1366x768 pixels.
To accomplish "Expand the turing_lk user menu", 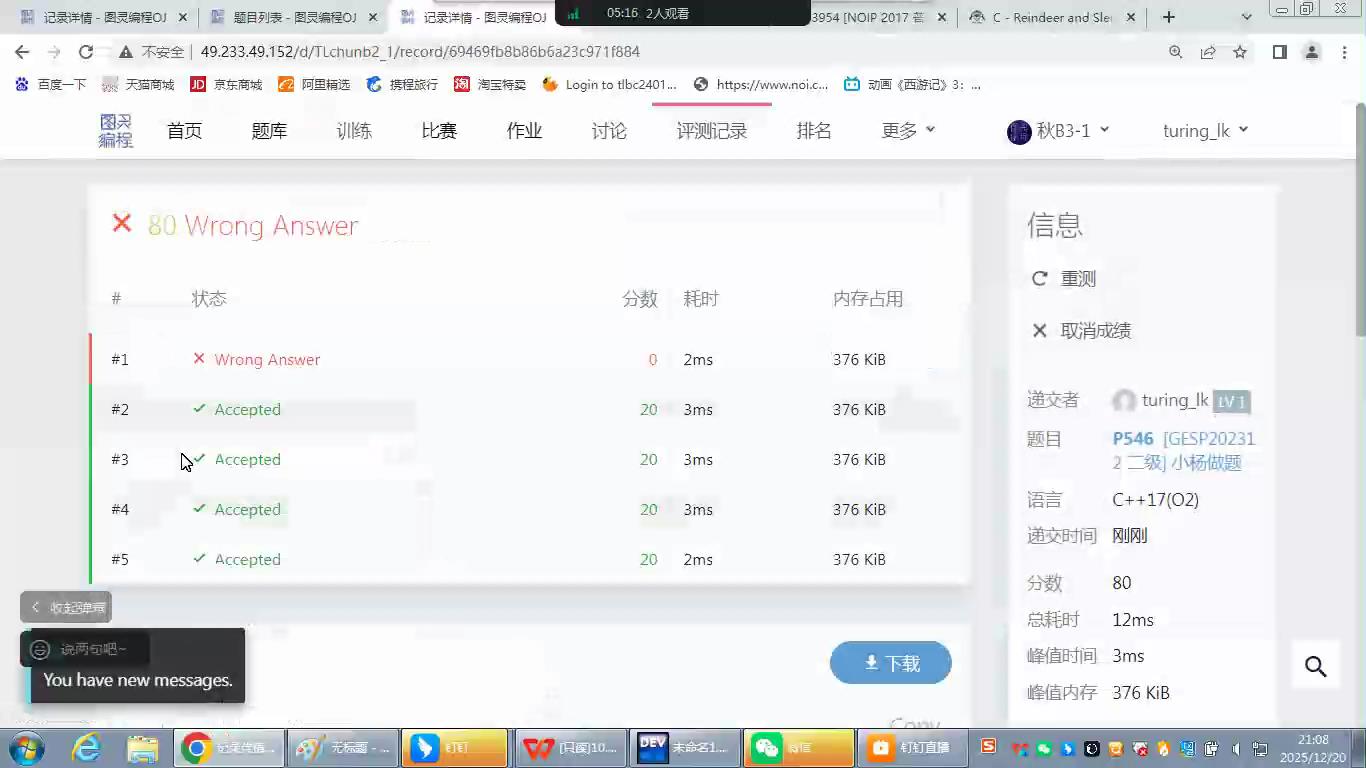I will coord(1205,131).
